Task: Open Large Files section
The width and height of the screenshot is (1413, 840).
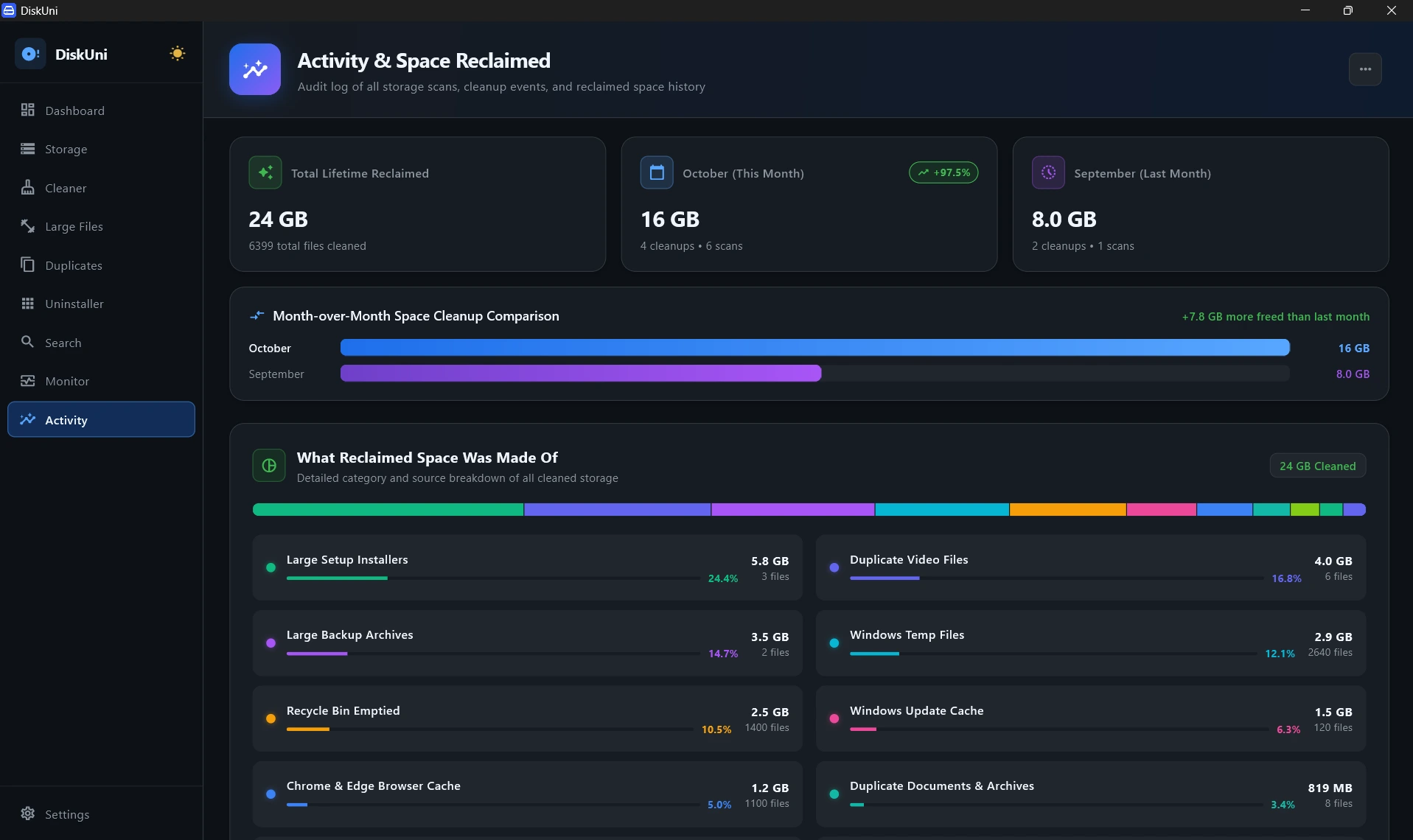Action: click(x=101, y=226)
